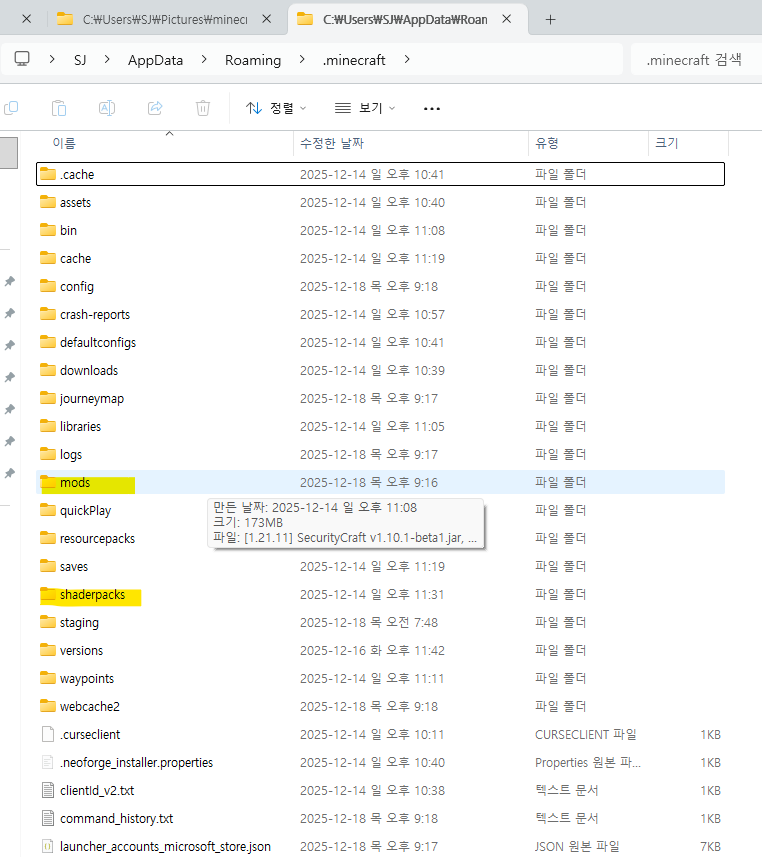Select the crash-reports folder
This screenshot has width=762, height=857.
pyautogui.click(x=380, y=314)
